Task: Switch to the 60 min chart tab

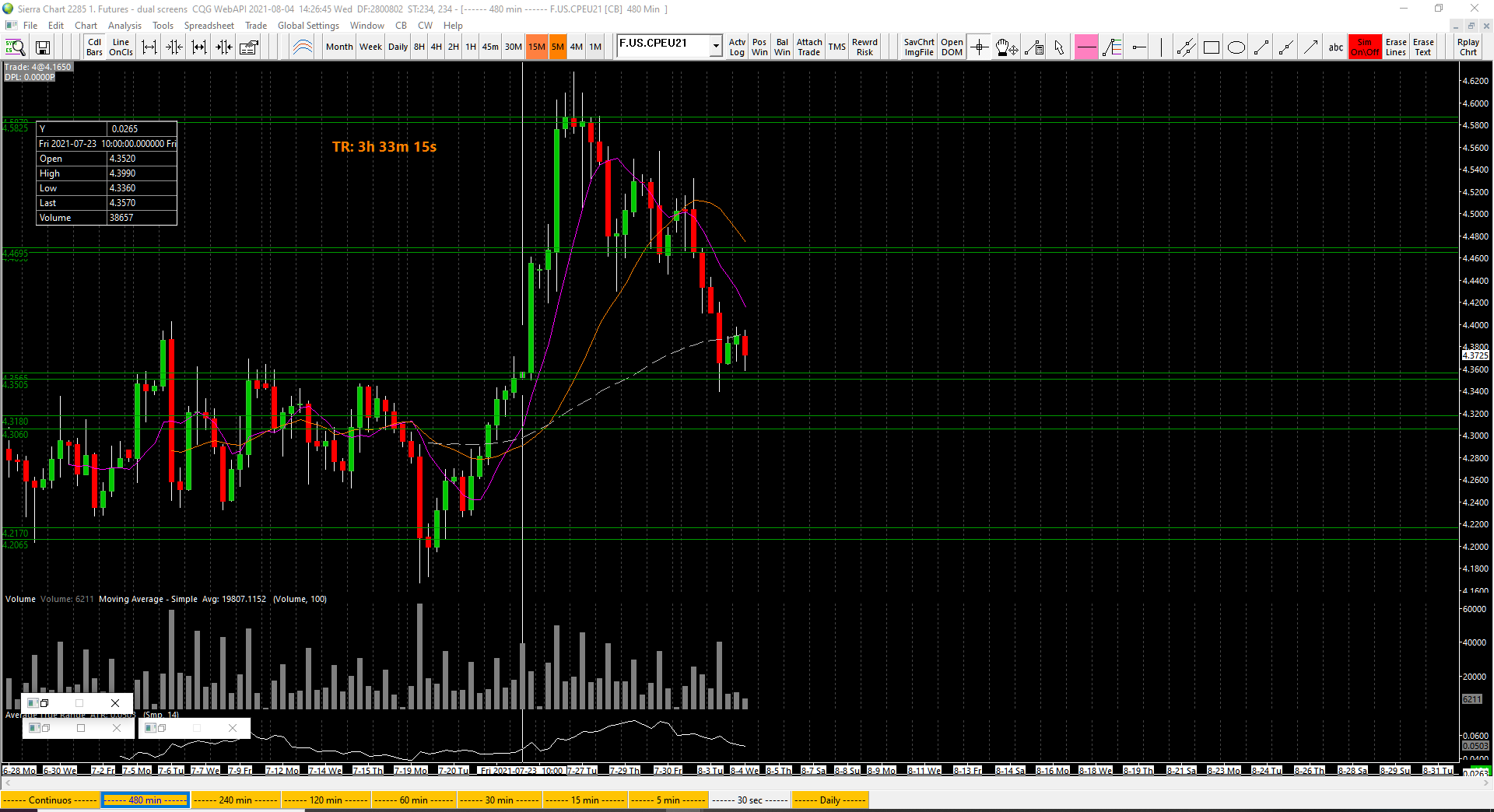Action: pyautogui.click(x=416, y=800)
